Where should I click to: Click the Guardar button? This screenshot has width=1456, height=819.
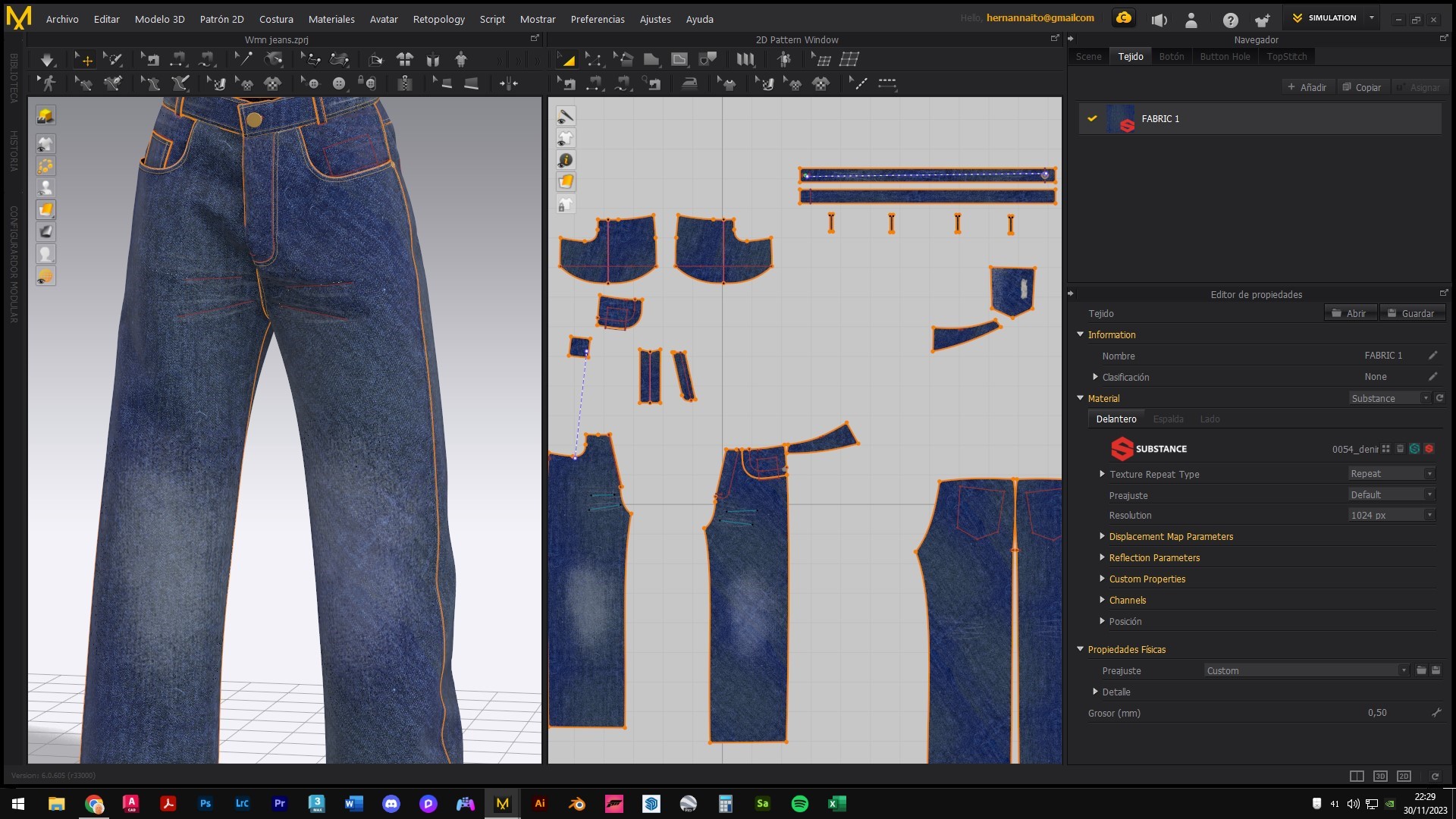click(1411, 313)
